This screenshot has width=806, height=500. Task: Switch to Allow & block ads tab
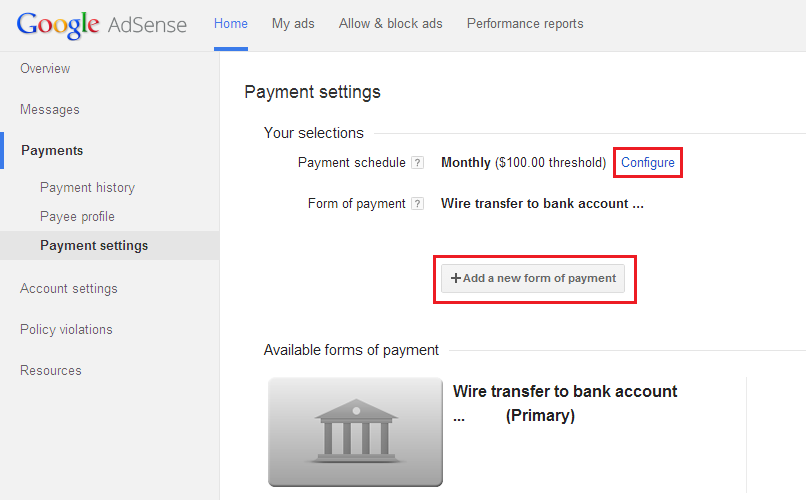391,24
